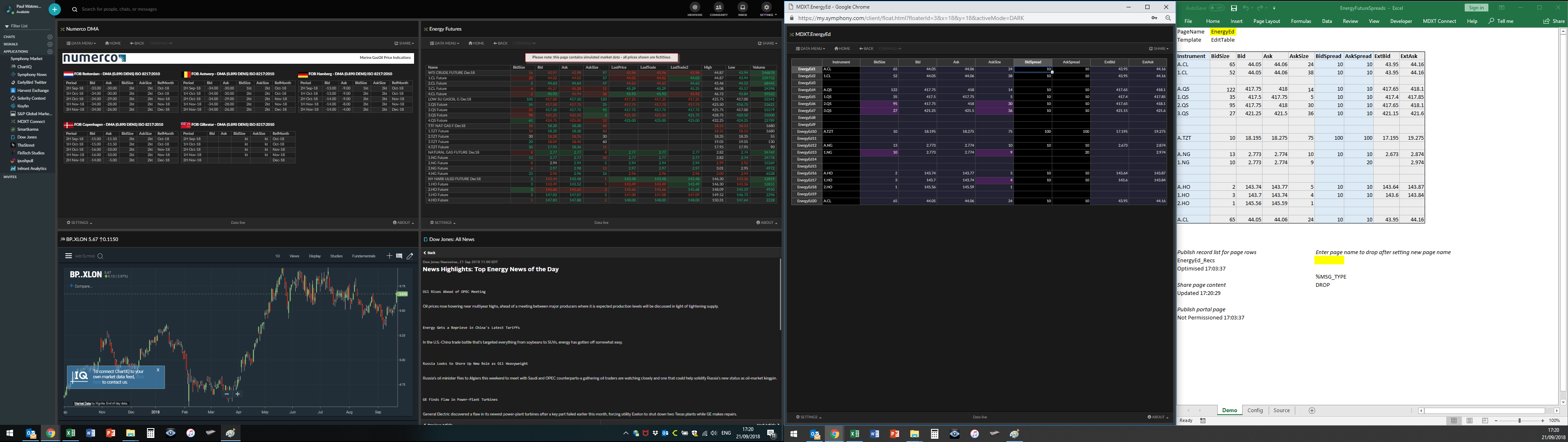Click the ChartIQ drawing pencil icon
Viewport: 1568px width, 442px height.
click(410, 256)
